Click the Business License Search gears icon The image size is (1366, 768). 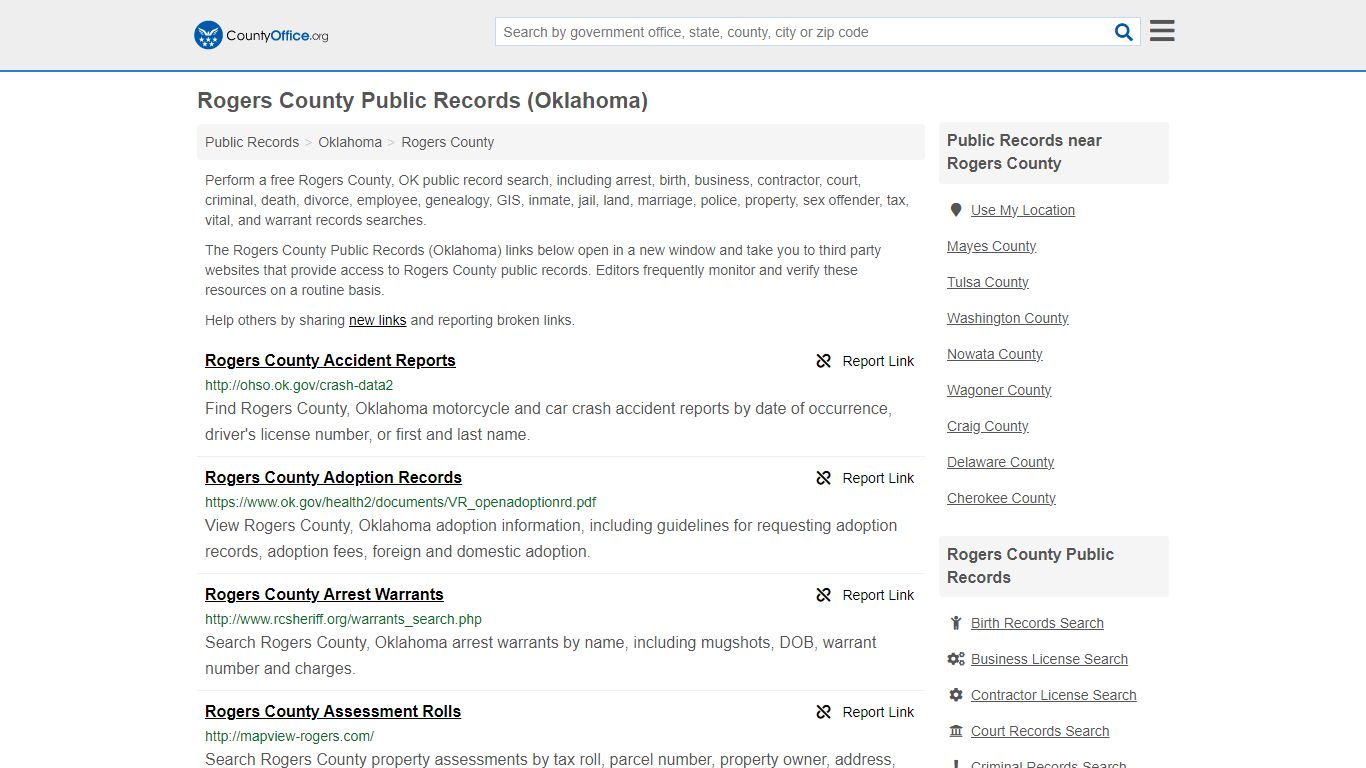956,659
